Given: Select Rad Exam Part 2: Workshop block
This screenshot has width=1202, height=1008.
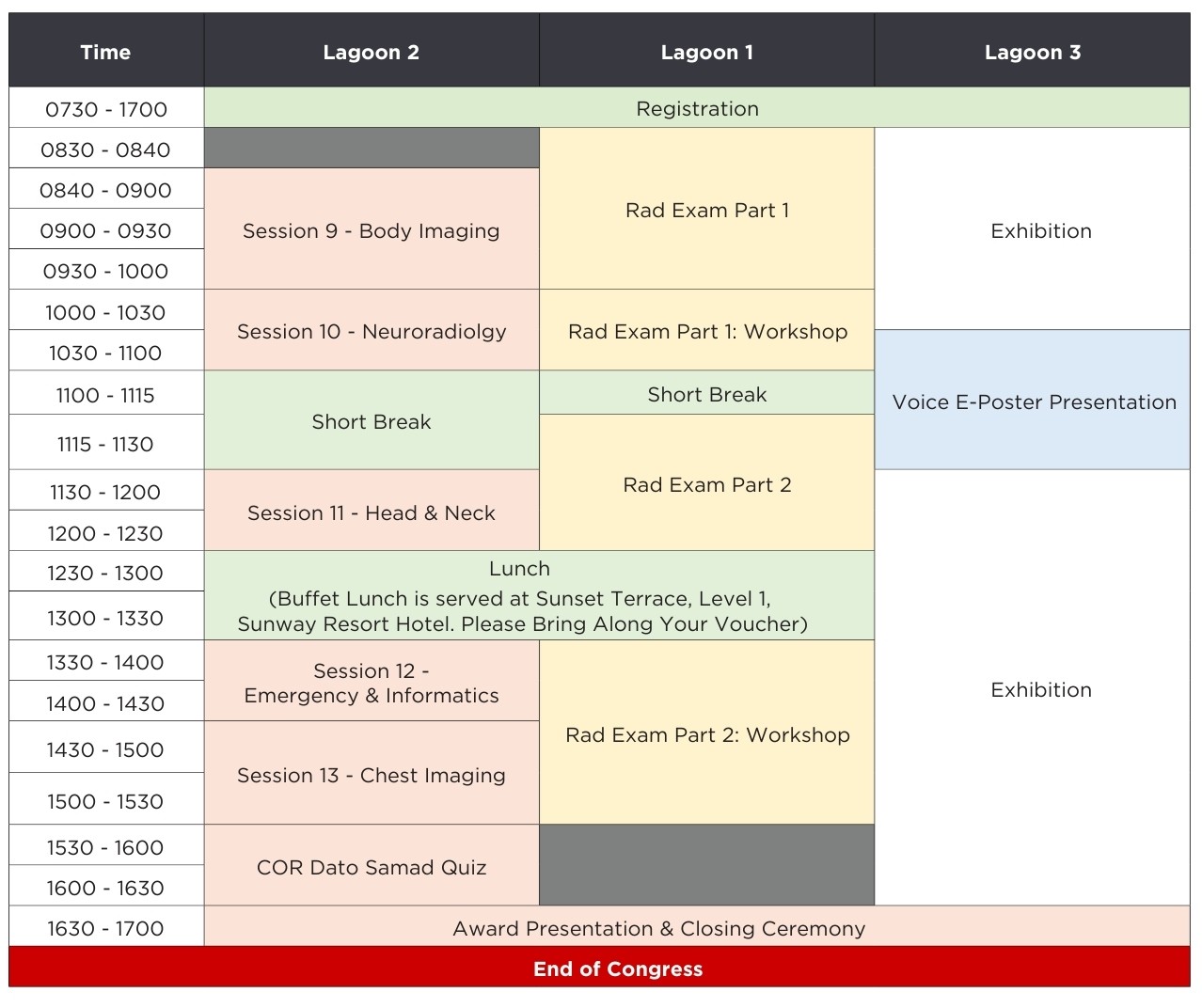Looking at the screenshot, I should click(x=706, y=734).
